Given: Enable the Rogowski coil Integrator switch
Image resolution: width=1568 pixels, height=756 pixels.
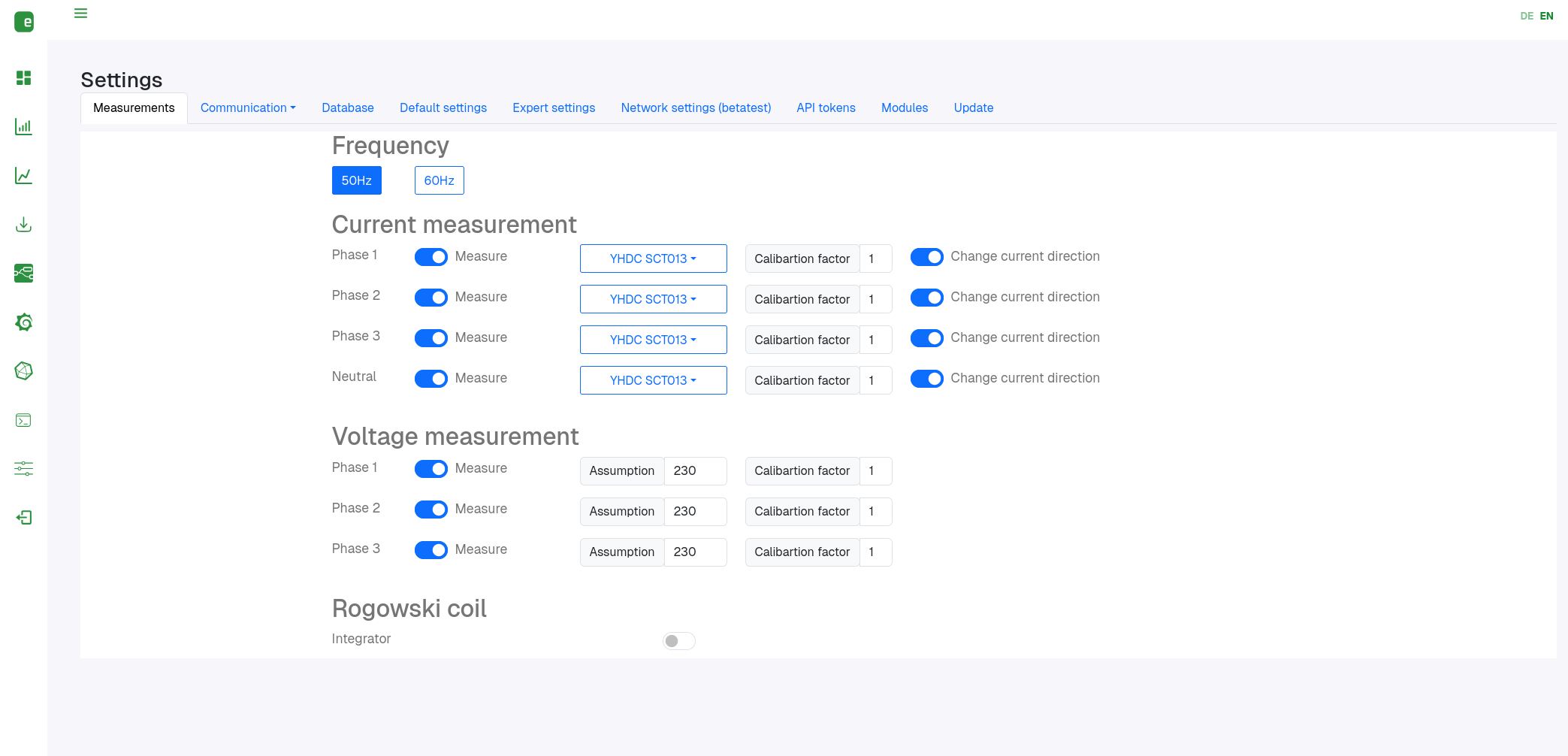Looking at the screenshot, I should pyautogui.click(x=679, y=641).
